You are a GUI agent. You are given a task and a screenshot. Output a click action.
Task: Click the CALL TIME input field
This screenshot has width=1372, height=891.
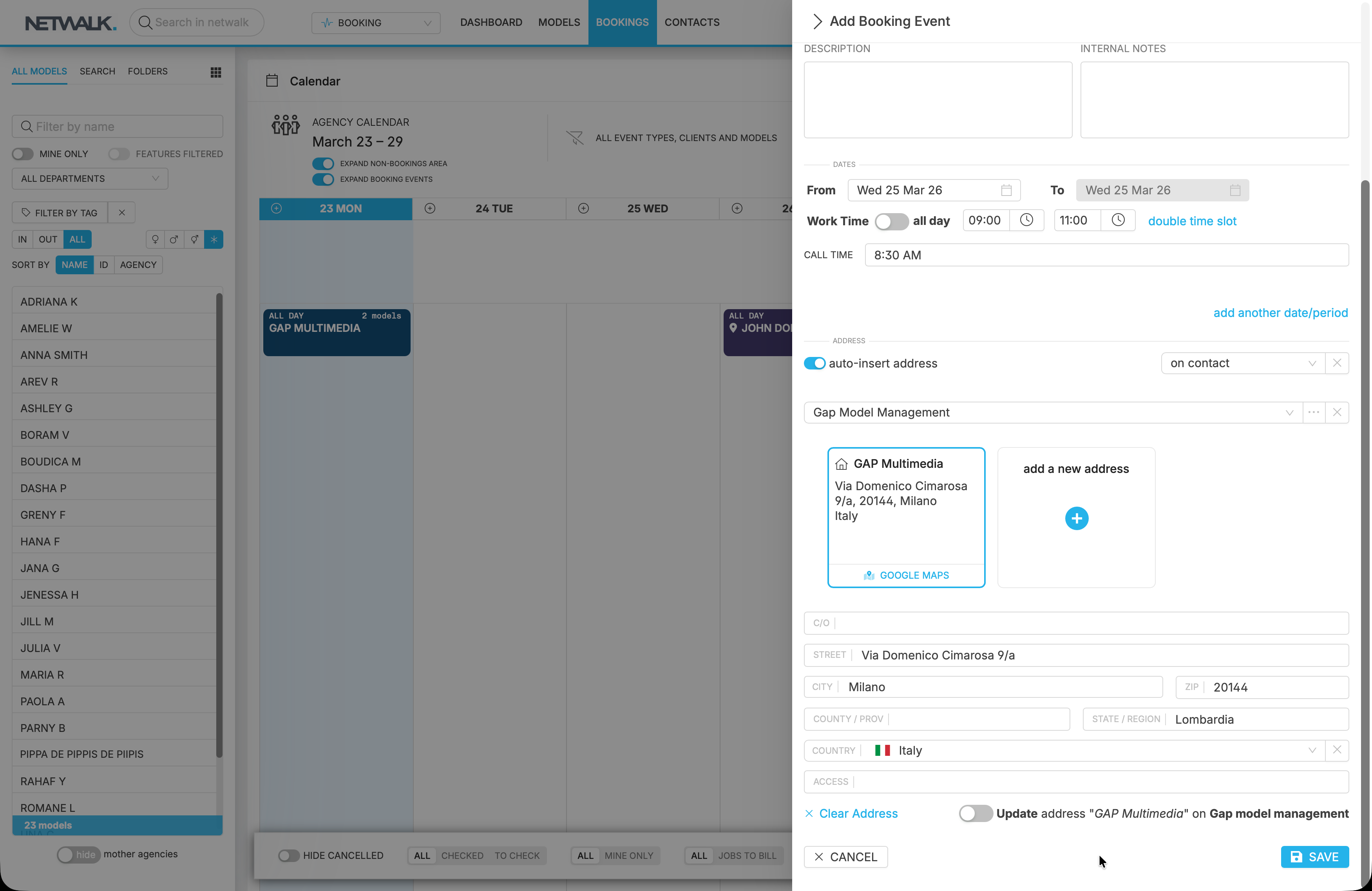tap(1106, 255)
